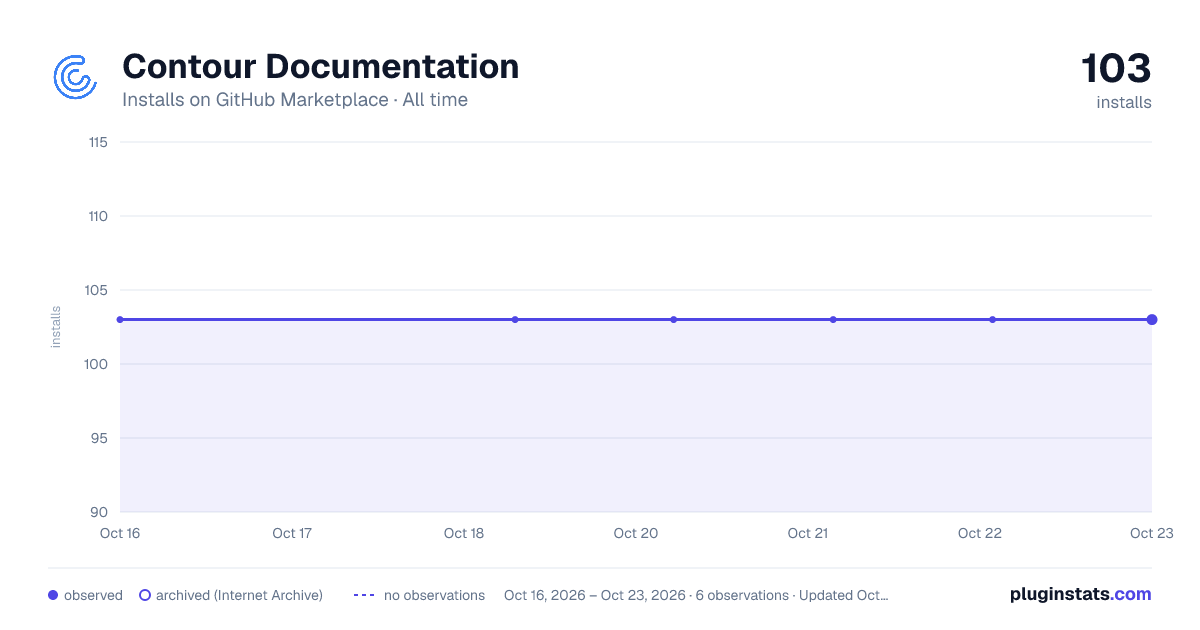1200x630 pixels.
Task: Click the x-axis label Oct 18
Action: coord(464,533)
